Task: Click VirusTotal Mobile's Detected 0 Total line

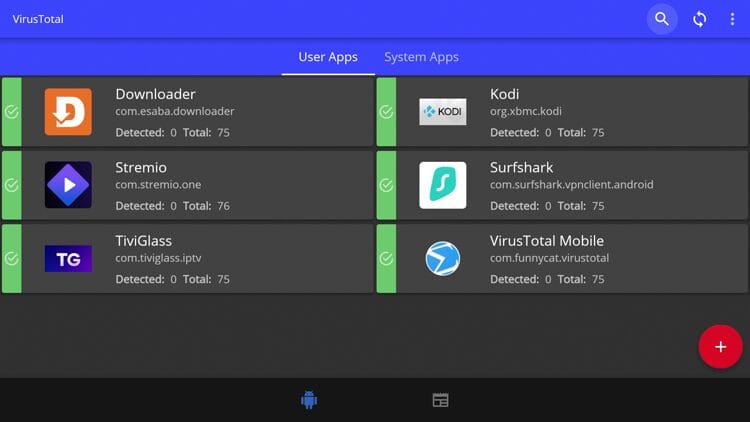Action: coord(547,279)
